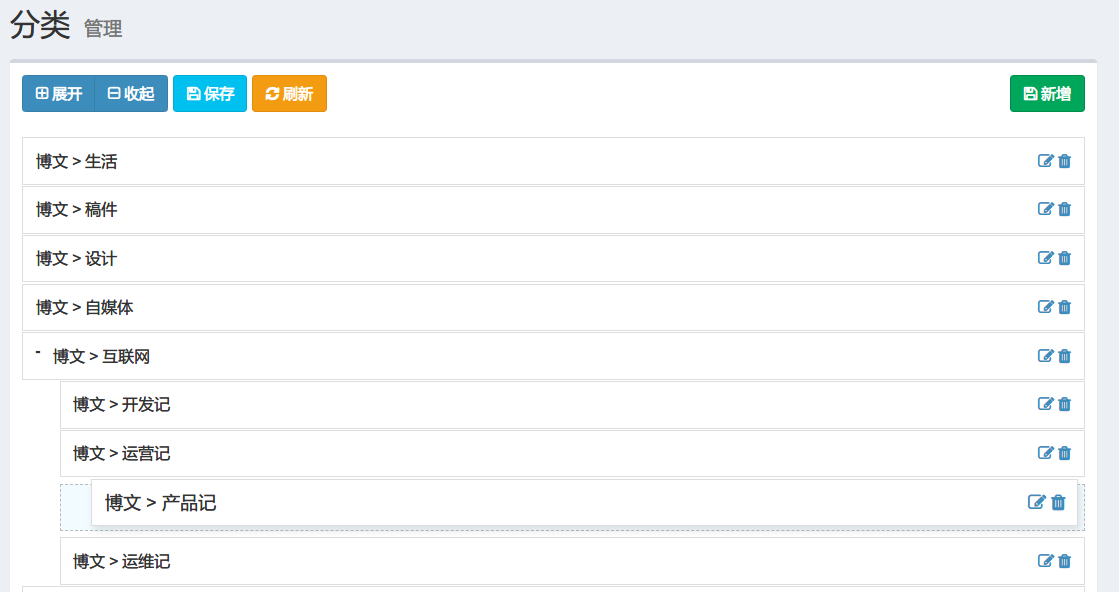Edit the 博文 > 稿件 category
Screen dimensions: 1119x592
[1046, 209]
